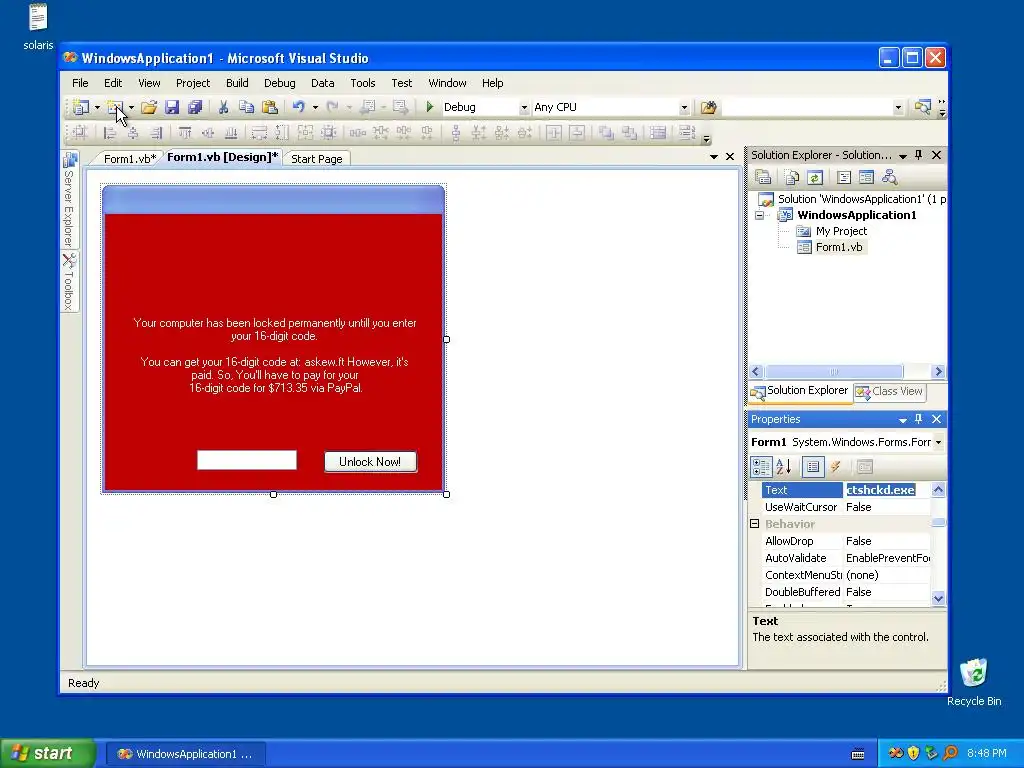This screenshot has height=768, width=1024.
Task: Click the Align Tops layout icon
Action: (x=185, y=133)
